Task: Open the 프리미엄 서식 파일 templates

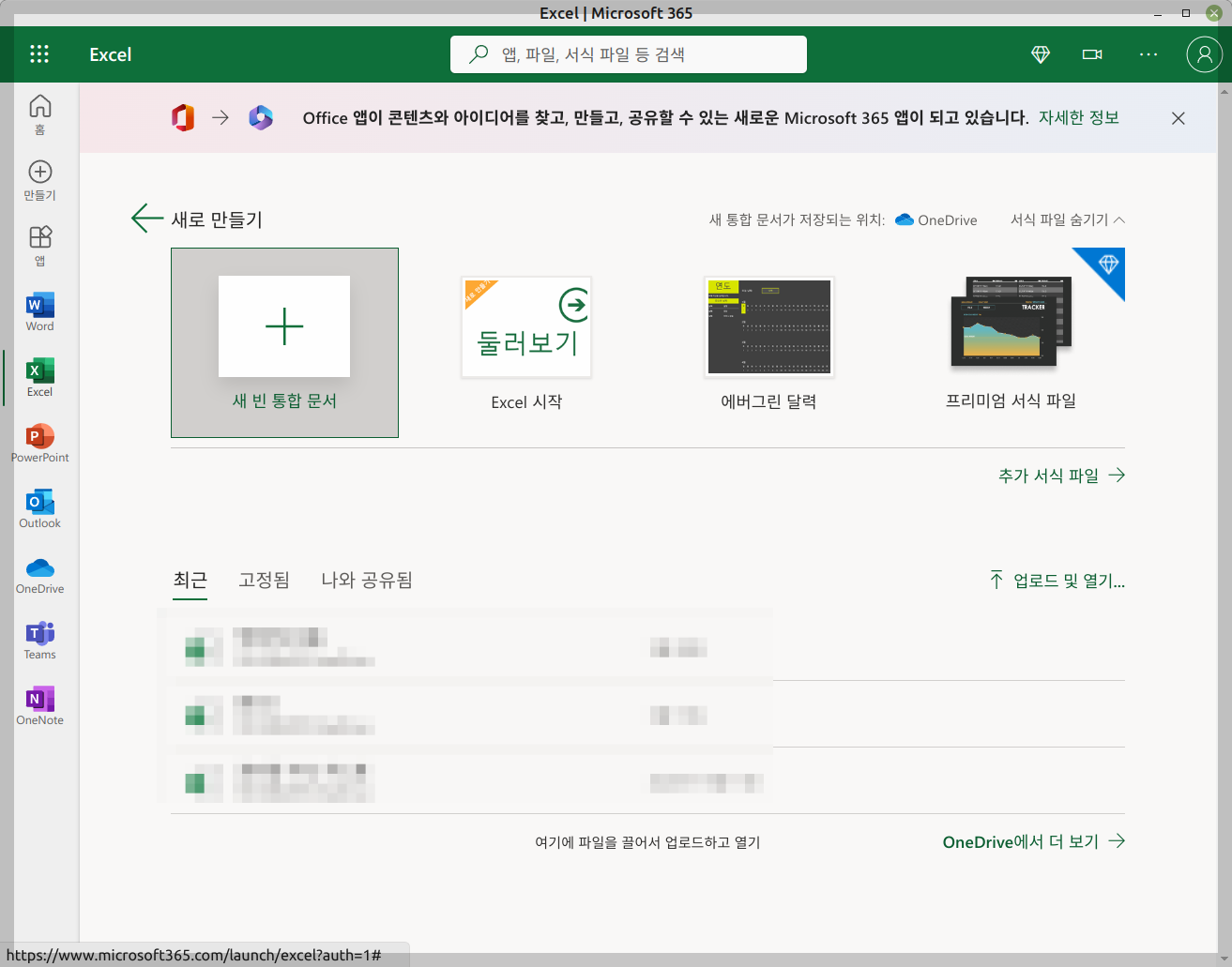Action: click(x=1011, y=342)
